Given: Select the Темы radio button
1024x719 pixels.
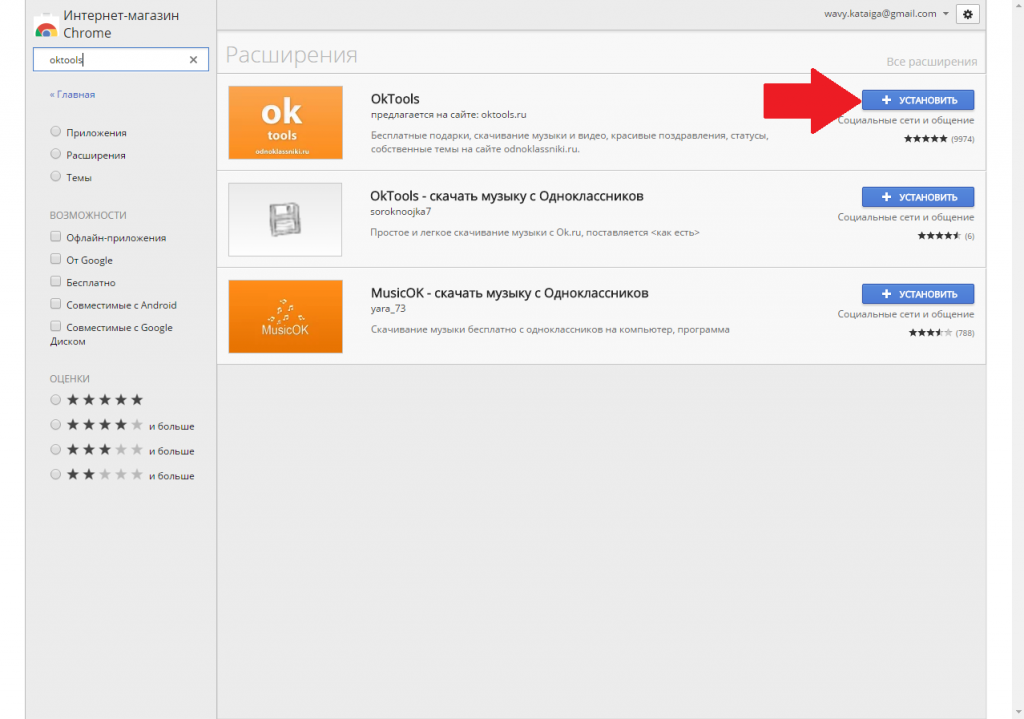Looking at the screenshot, I should click(x=56, y=177).
